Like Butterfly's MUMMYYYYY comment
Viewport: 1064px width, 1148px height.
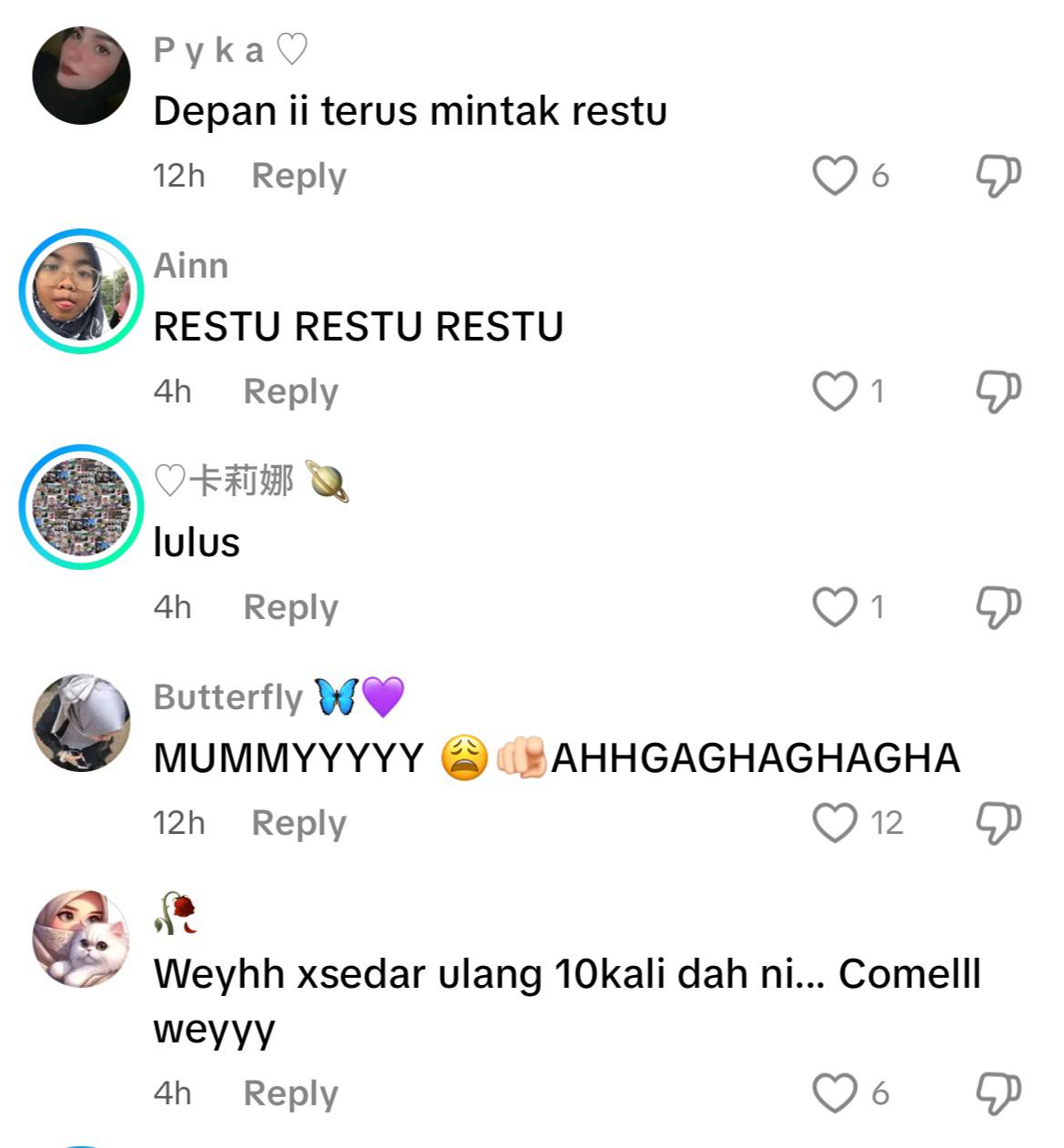coord(835,823)
